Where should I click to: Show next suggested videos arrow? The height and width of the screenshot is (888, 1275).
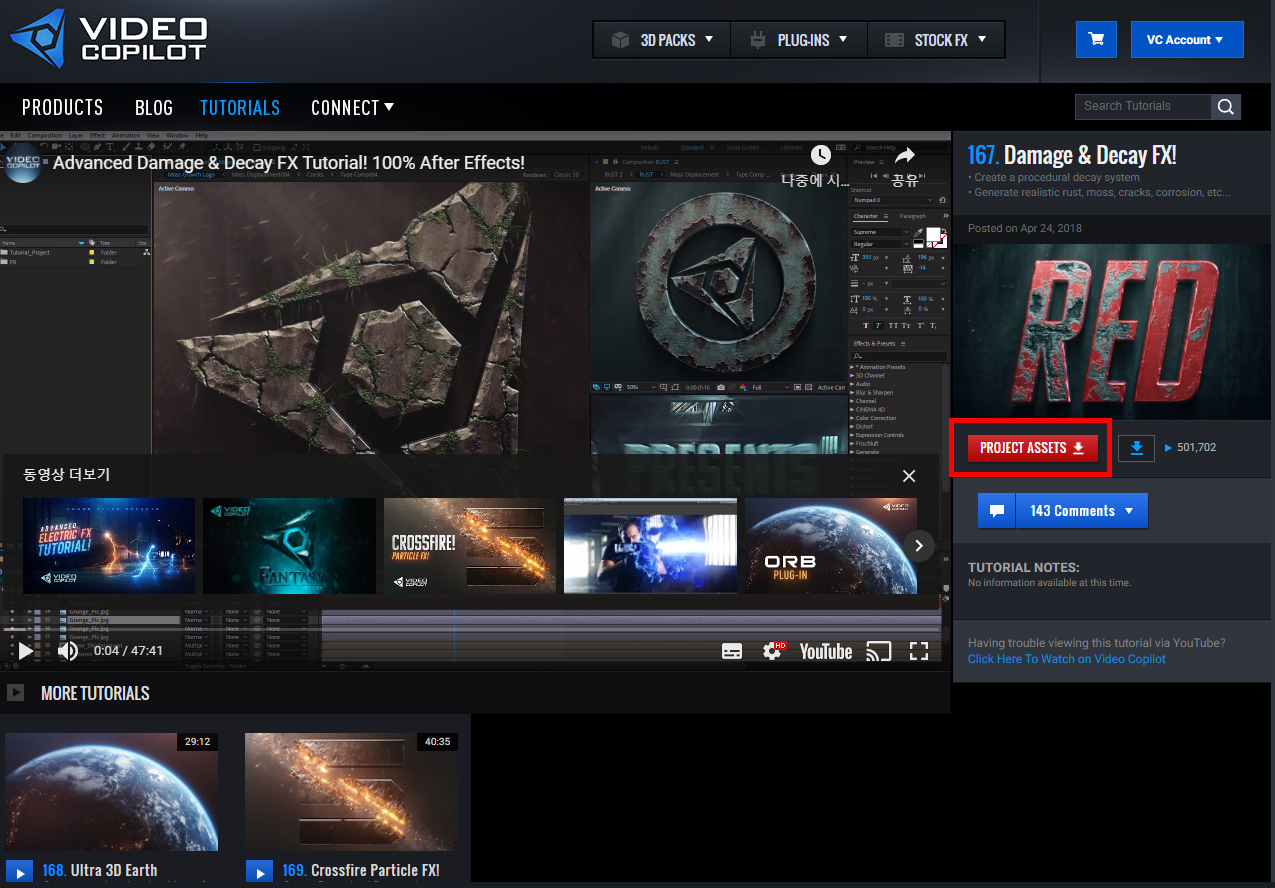coord(919,545)
